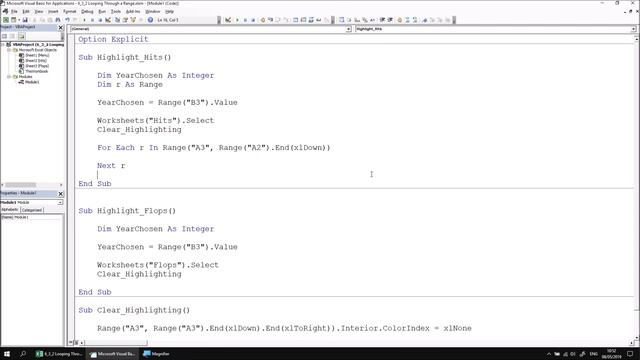Toggle Breakpoint hand icon on the Edit toolbar
Screen dimensions: 640x360
pyautogui.click(x=400, y=20)
